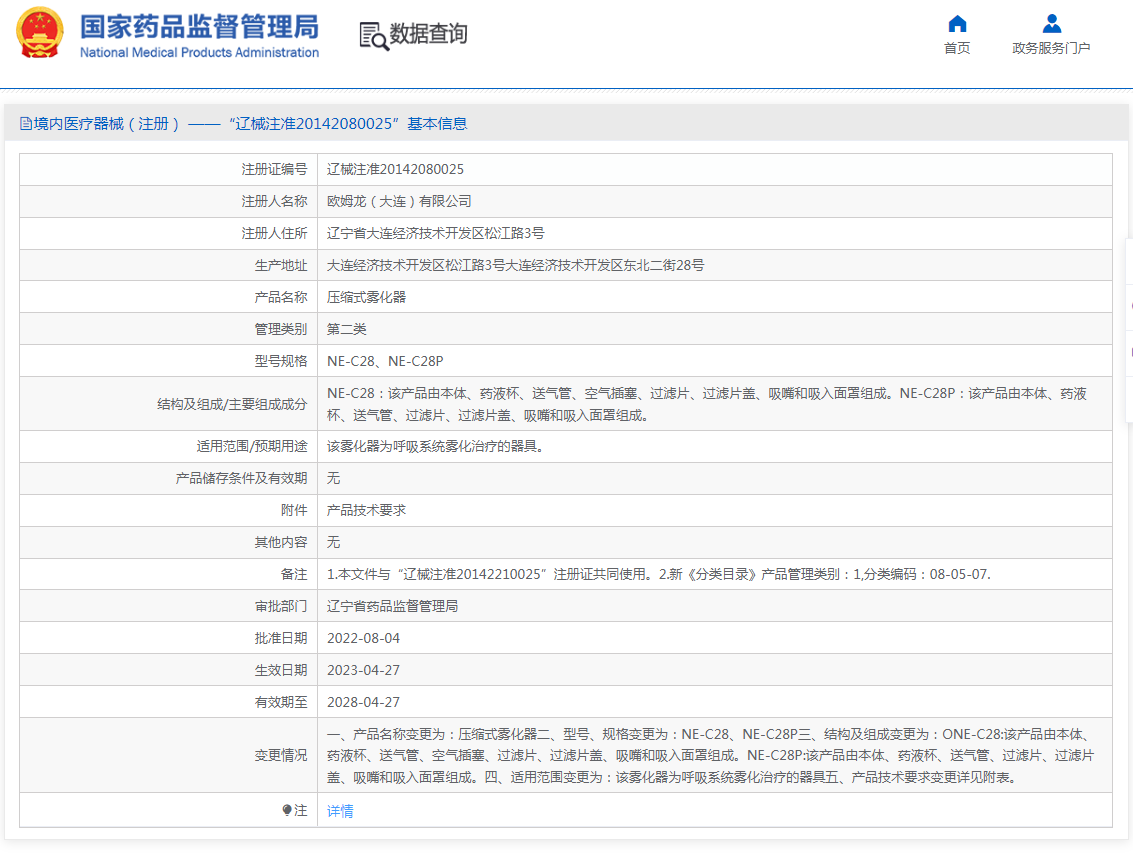
Task: Click the 适用范围/预期用途 row label
Action: (251, 446)
